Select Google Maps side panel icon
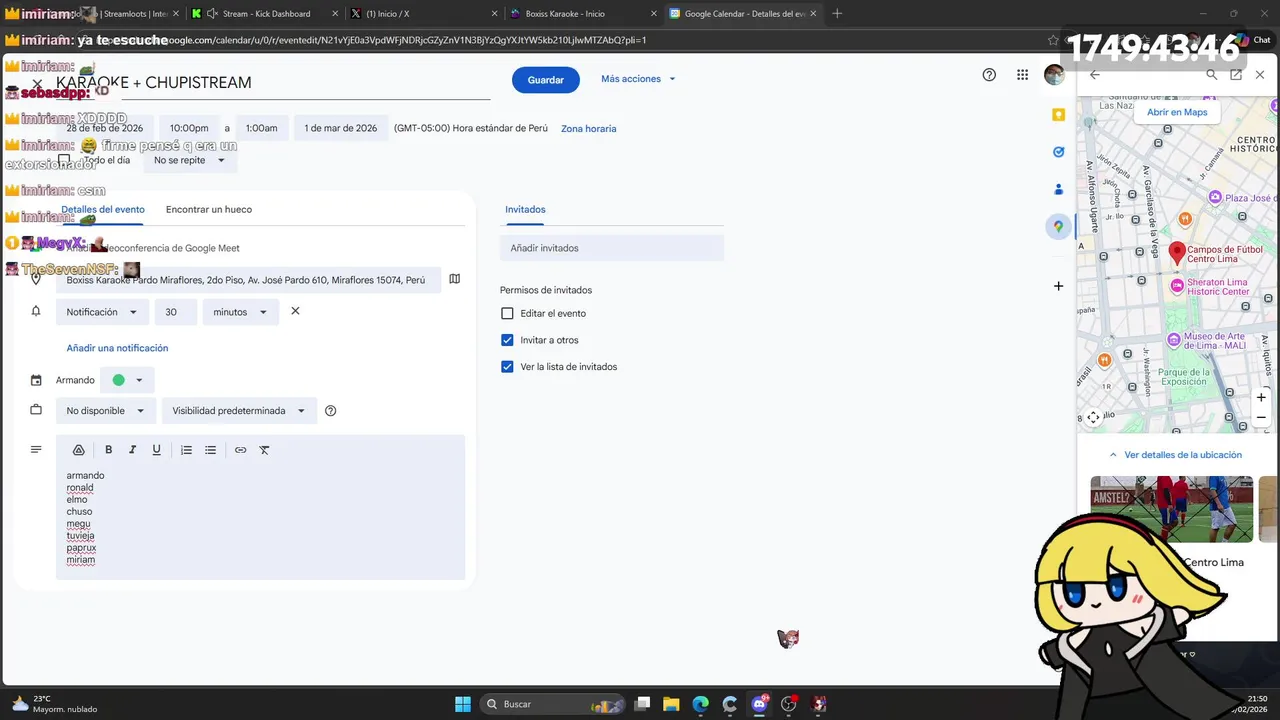Screen dimensions: 1280x720 tap(1058, 227)
